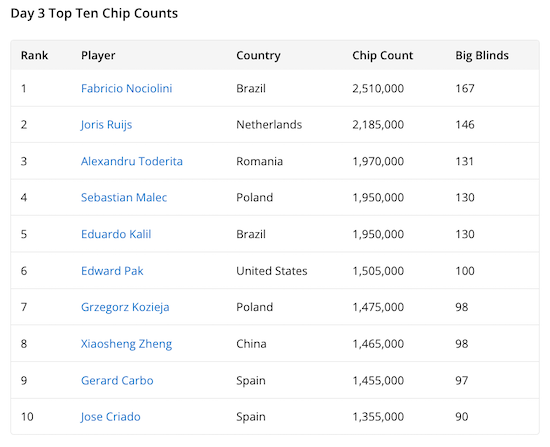The height and width of the screenshot is (447, 550).
Task: Click the Country column header
Action: pos(258,55)
